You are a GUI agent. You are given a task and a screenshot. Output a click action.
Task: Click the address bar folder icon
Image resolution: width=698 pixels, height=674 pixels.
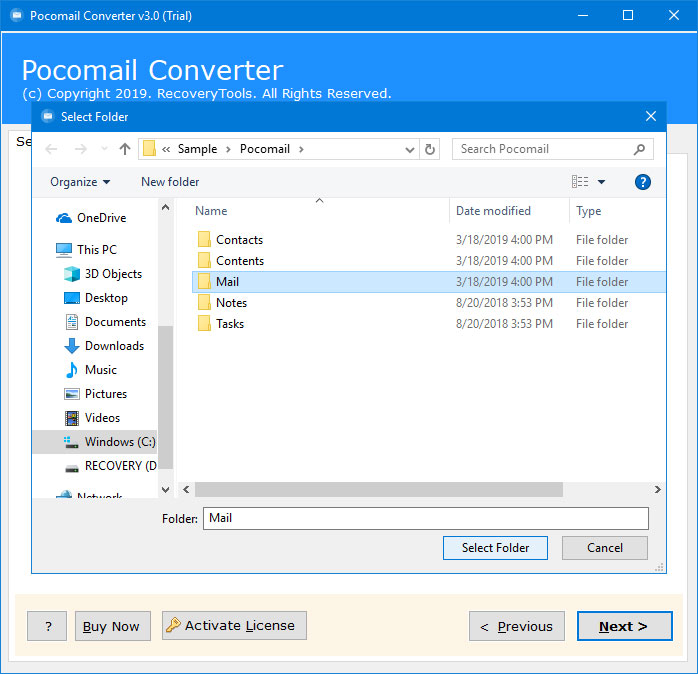150,149
